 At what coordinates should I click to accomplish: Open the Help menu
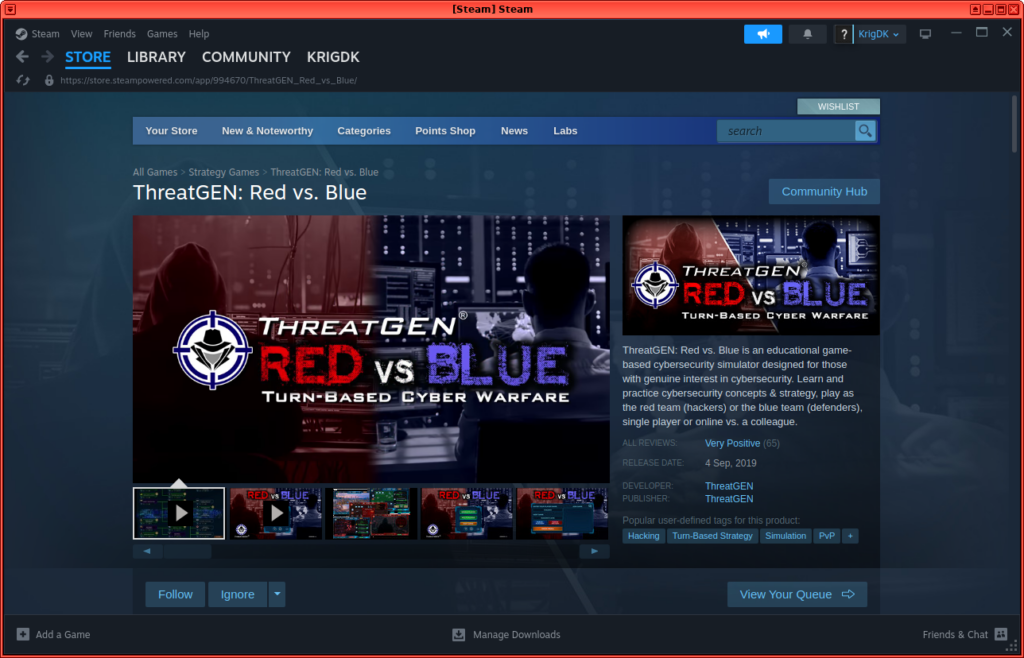(199, 34)
